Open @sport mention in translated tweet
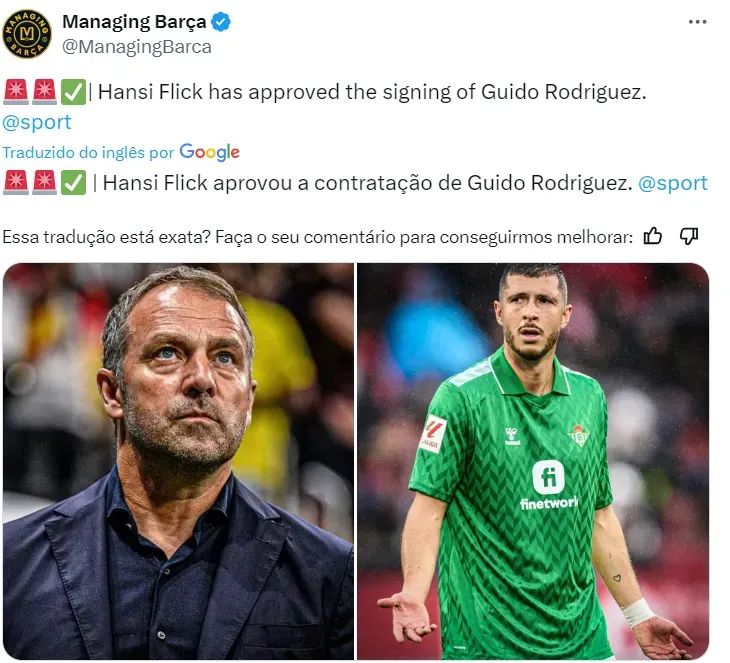The width and height of the screenshot is (730, 663). (672, 183)
